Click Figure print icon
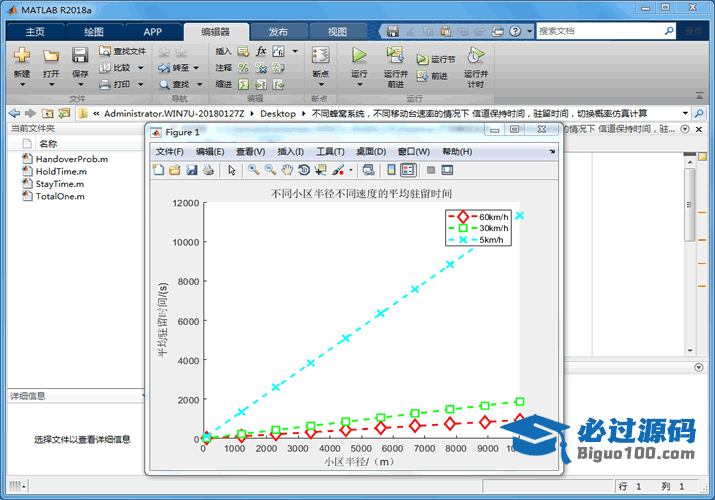The image size is (715, 500). [208, 170]
